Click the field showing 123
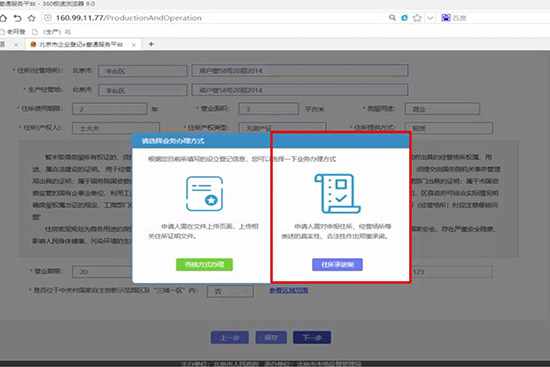This screenshot has width=550, height=367. [x=452, y=272]
